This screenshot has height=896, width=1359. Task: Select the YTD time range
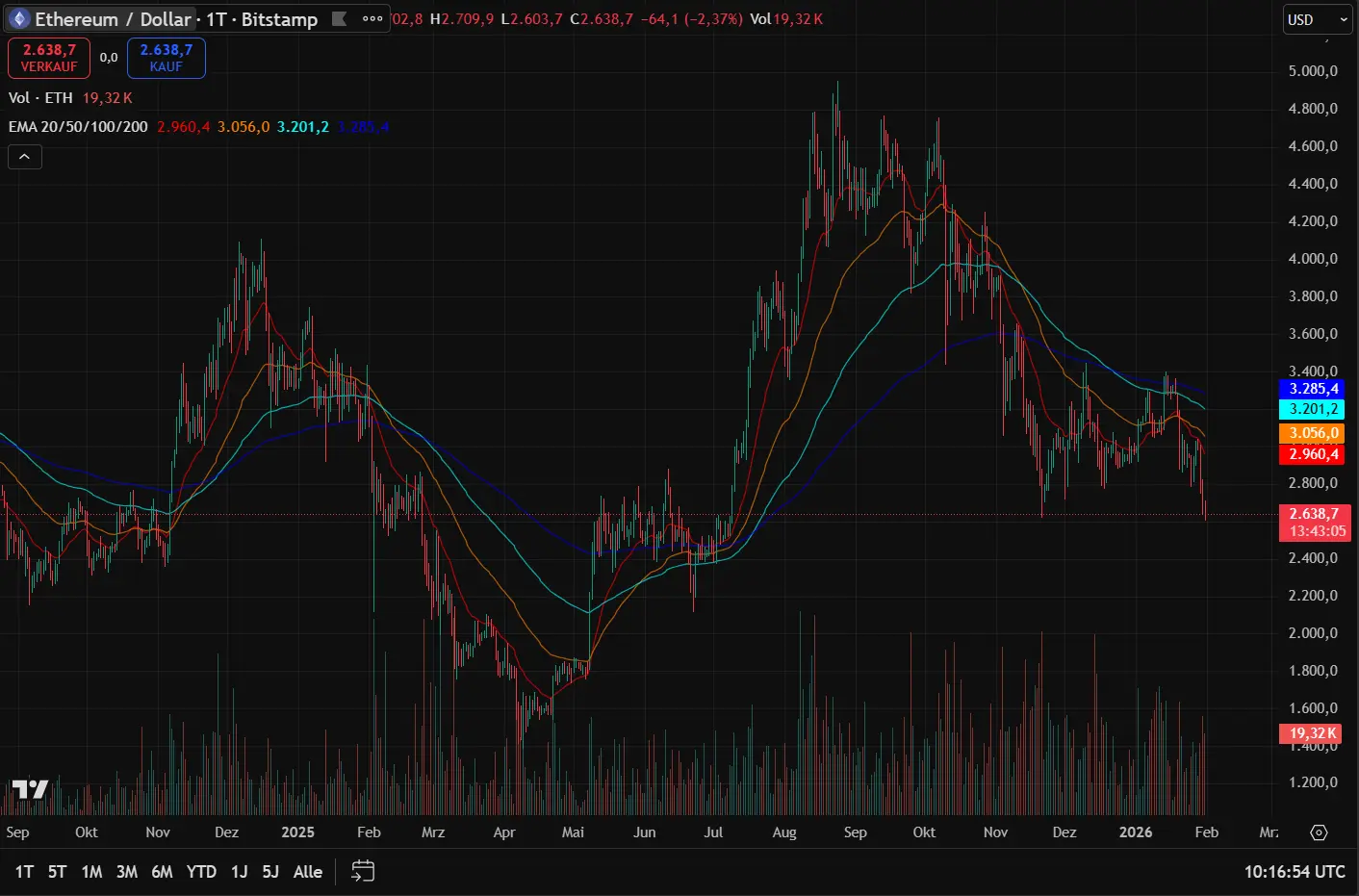201,872
